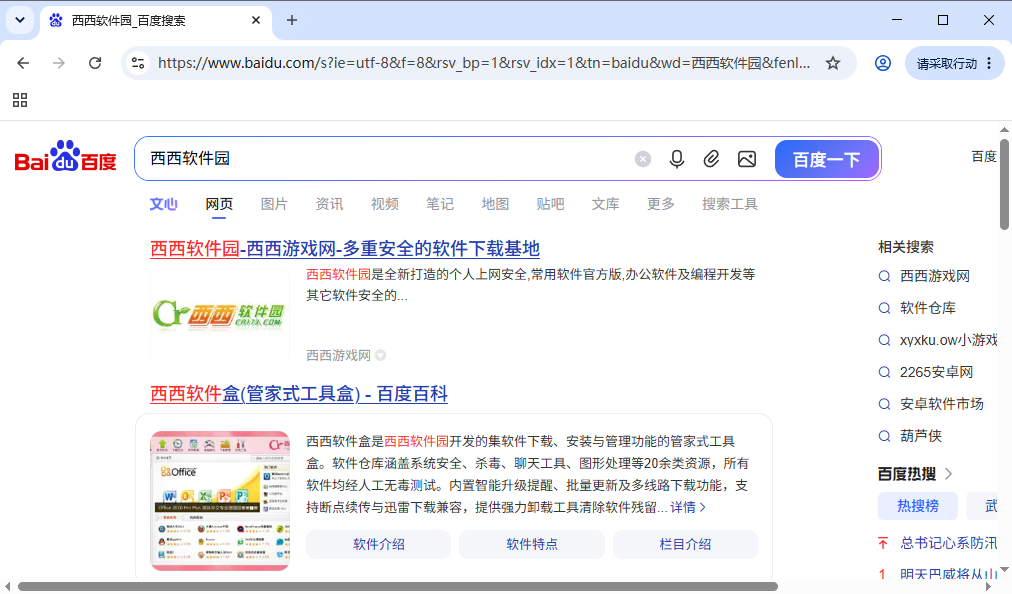Click the horizontal page scrollbar thumb
This screenshot has width=1012, height=594.
coord(398,586)
